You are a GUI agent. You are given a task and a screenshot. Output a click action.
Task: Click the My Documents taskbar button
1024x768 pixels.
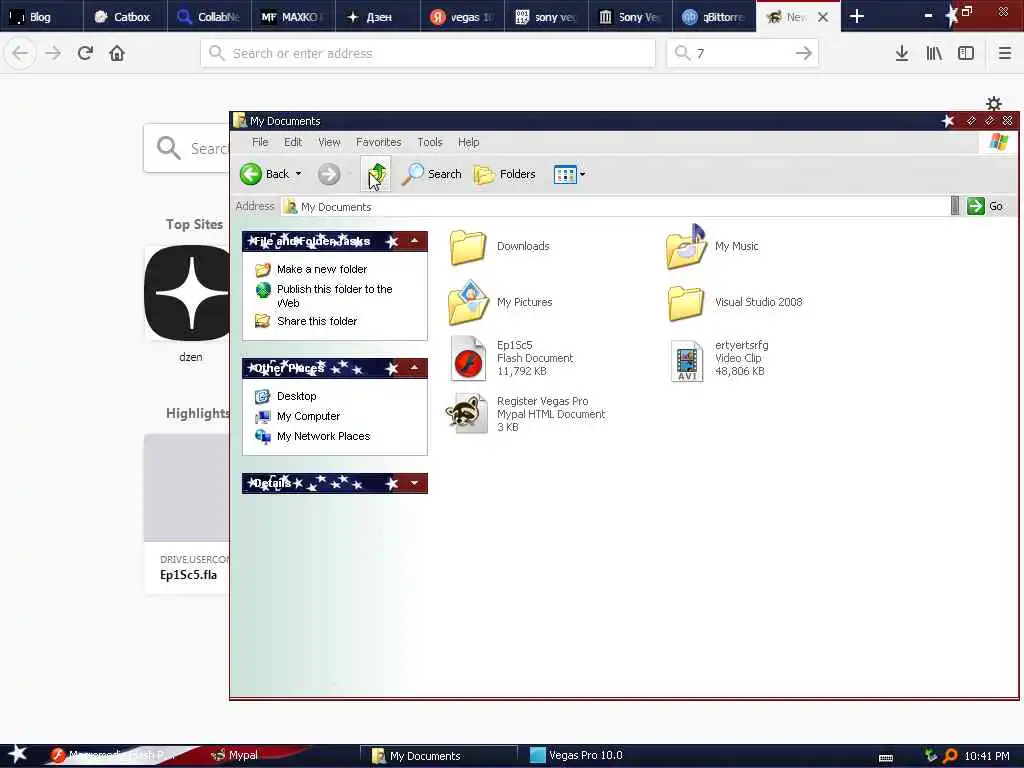click(439, 756)
